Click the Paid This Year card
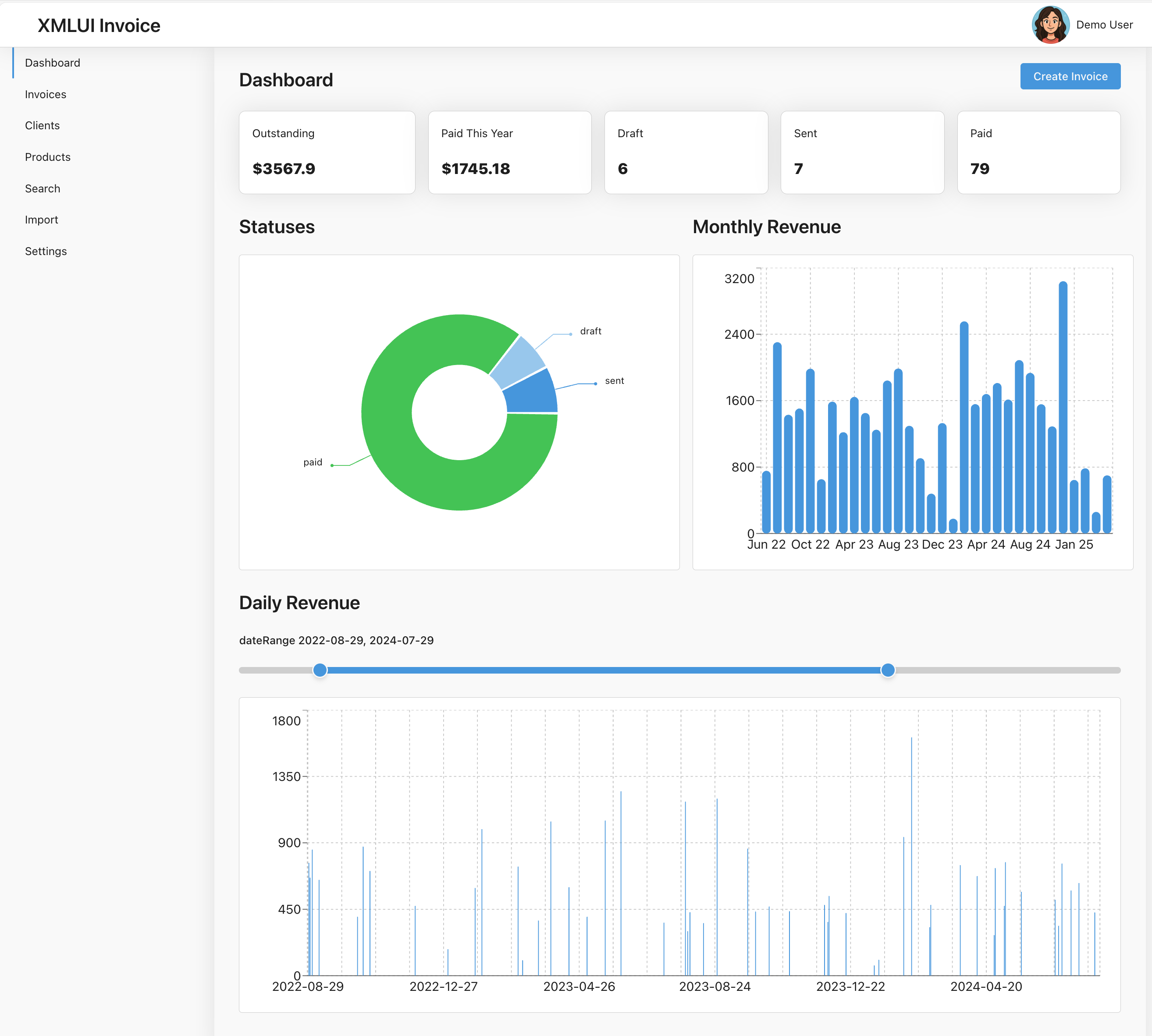Screen dimensions: 1152x1036 pyautogui.click(x=509, y=153)
